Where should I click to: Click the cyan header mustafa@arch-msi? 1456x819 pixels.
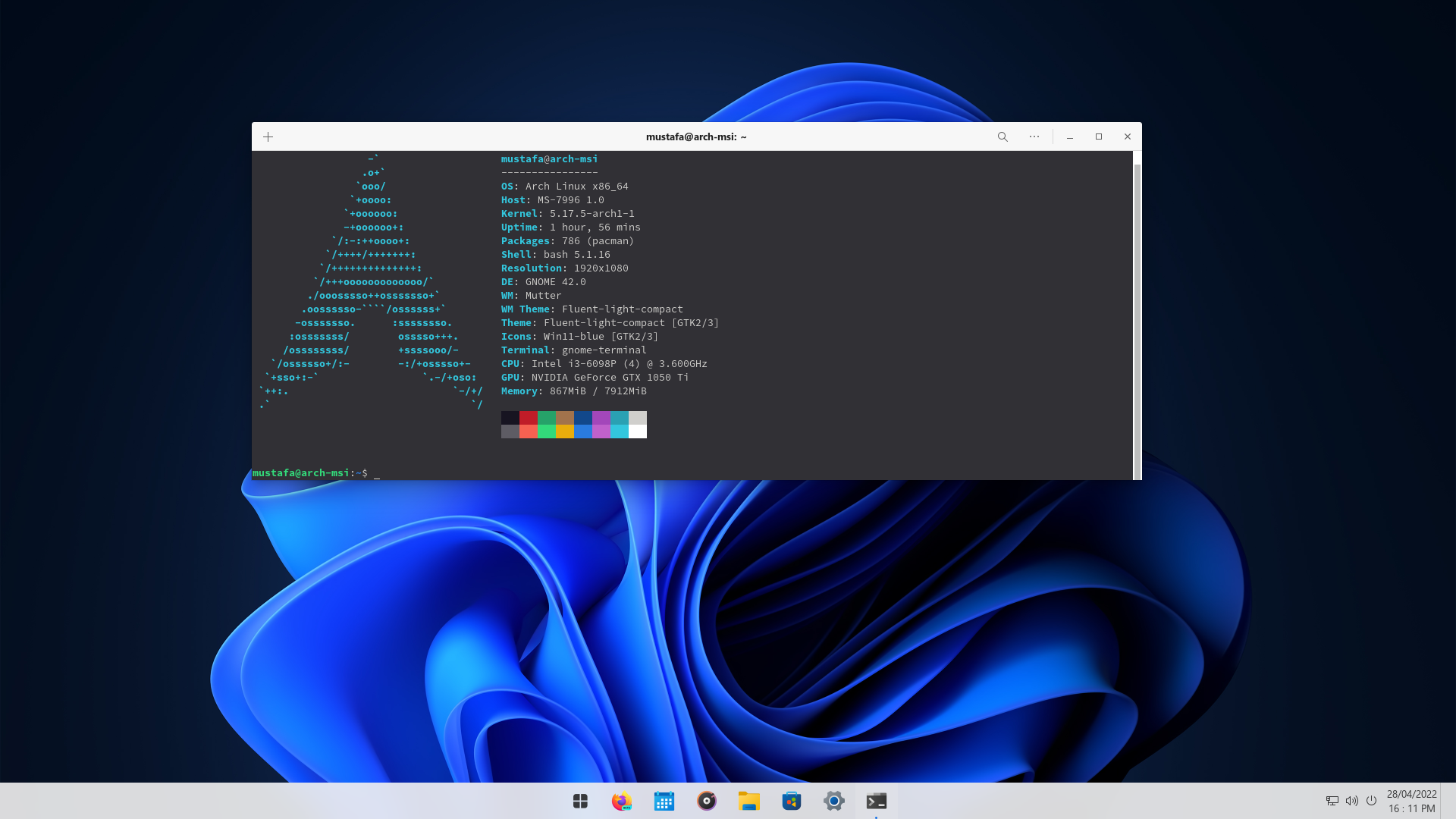pos(549,159)
